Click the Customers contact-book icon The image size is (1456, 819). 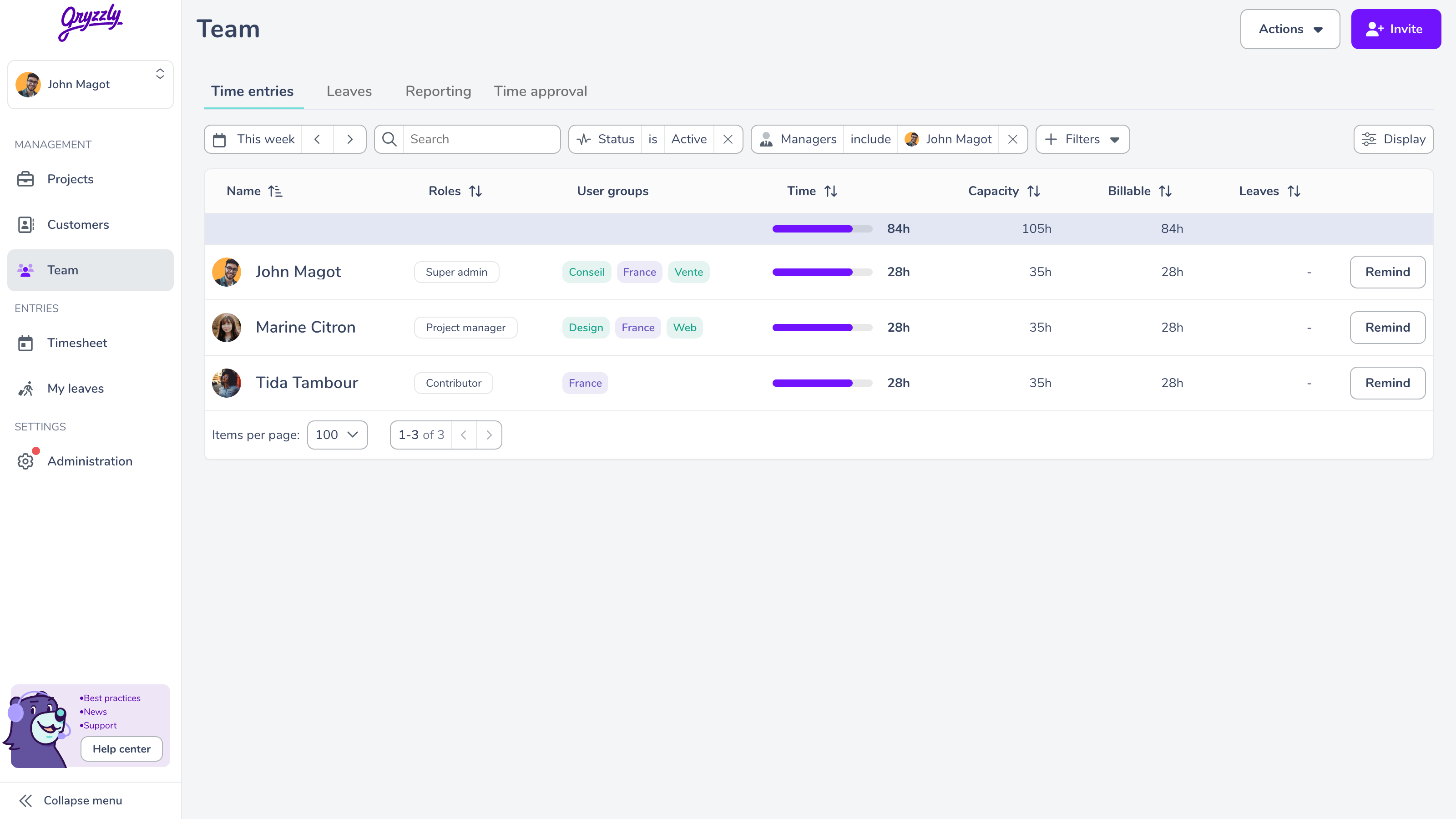25,224
